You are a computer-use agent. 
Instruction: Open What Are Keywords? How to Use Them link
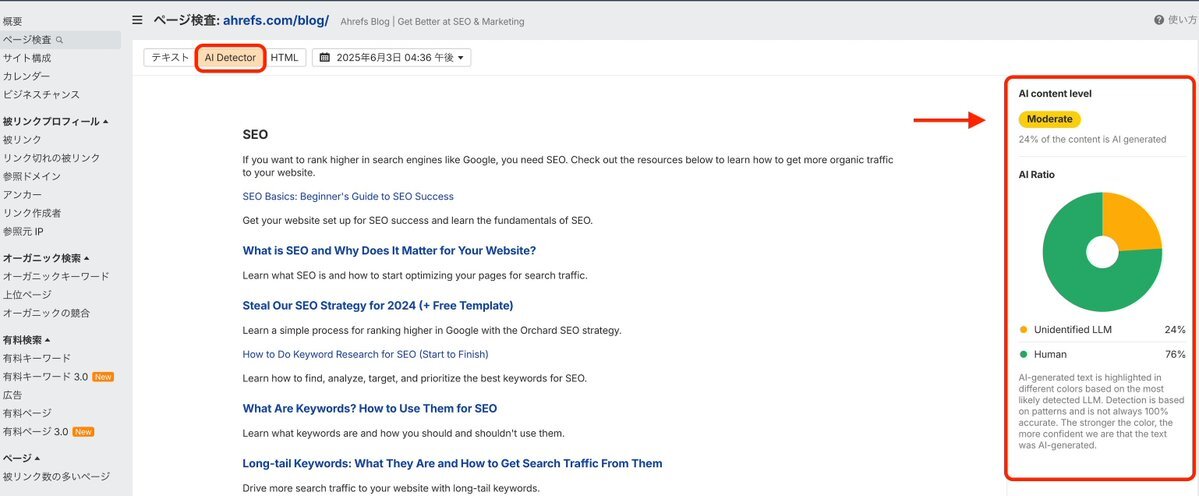tap(370, 408)
